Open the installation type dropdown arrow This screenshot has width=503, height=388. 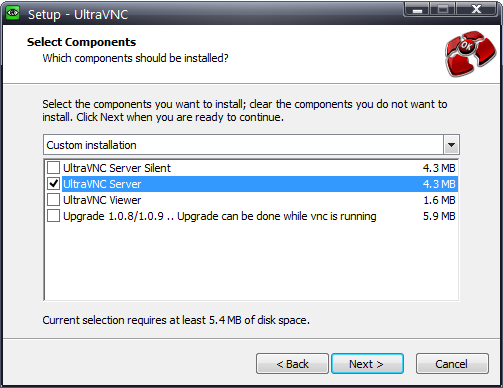click(451, 145)
